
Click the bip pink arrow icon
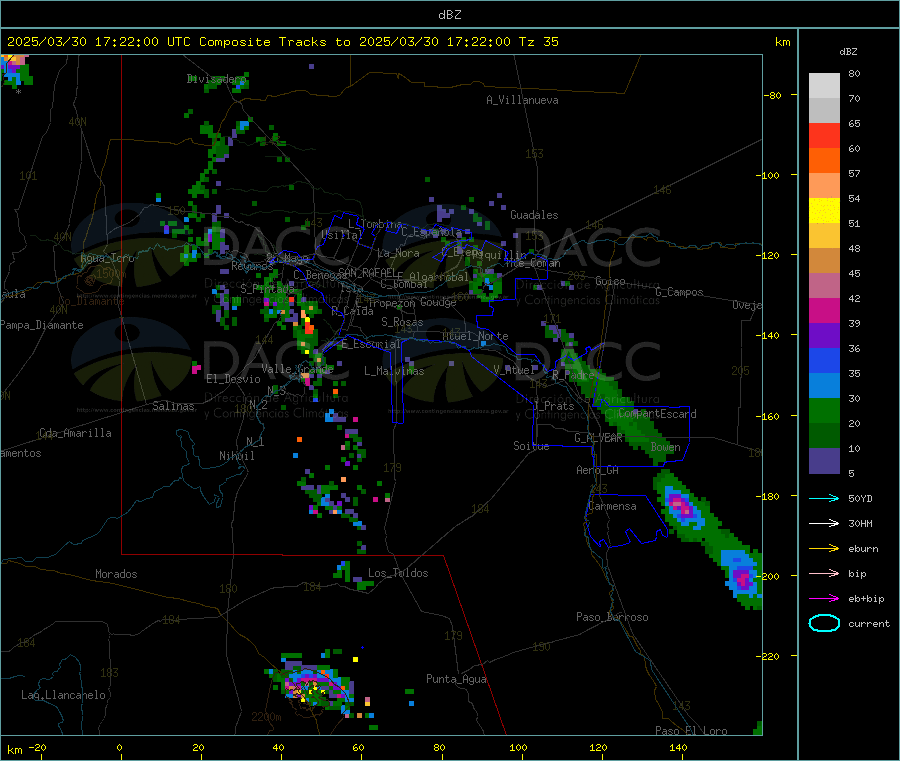(824, 573)
